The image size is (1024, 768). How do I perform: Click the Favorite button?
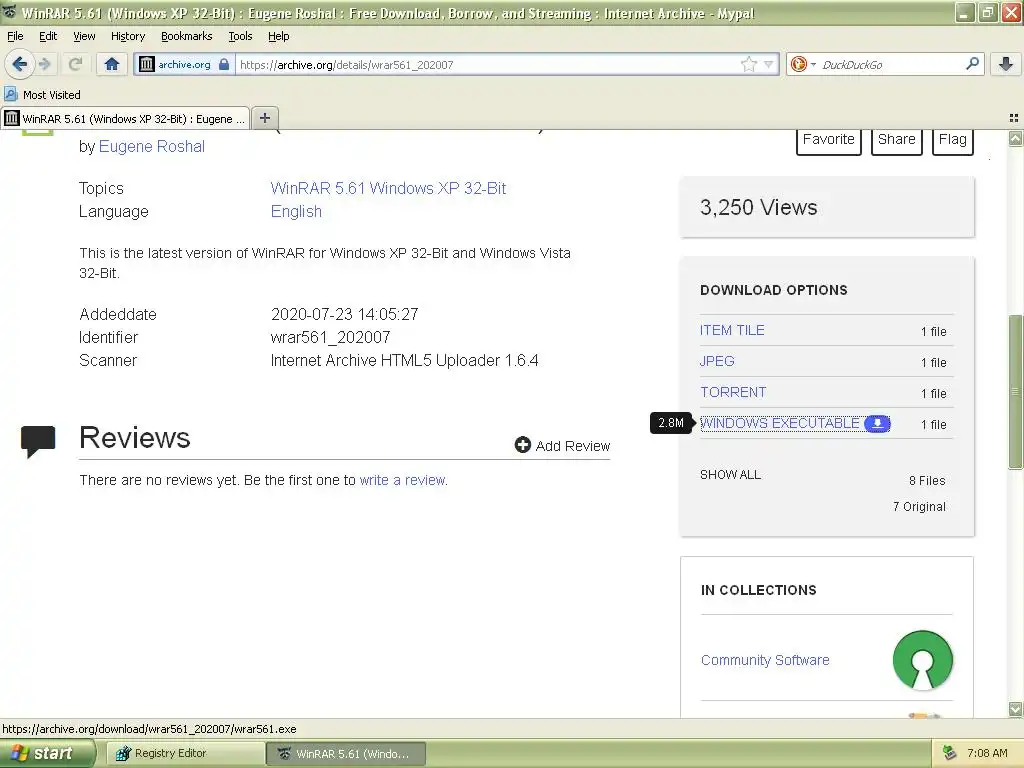tap(829, 141)
